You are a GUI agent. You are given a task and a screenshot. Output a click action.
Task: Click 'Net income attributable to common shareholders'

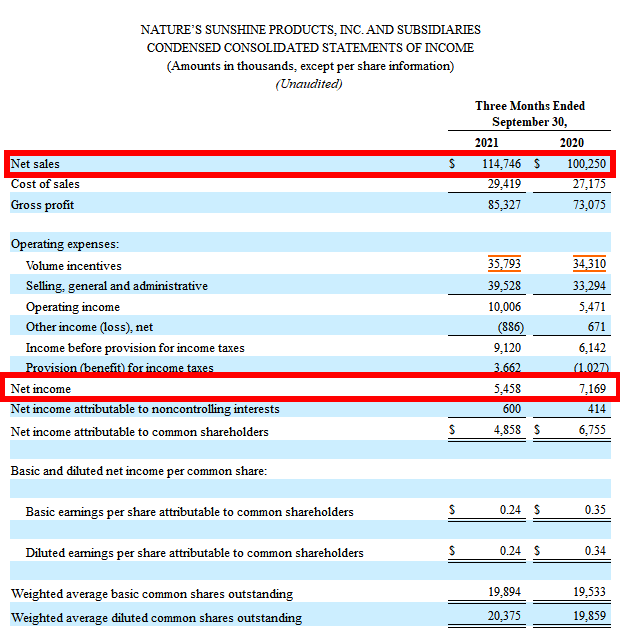click(x=139, y=432)
